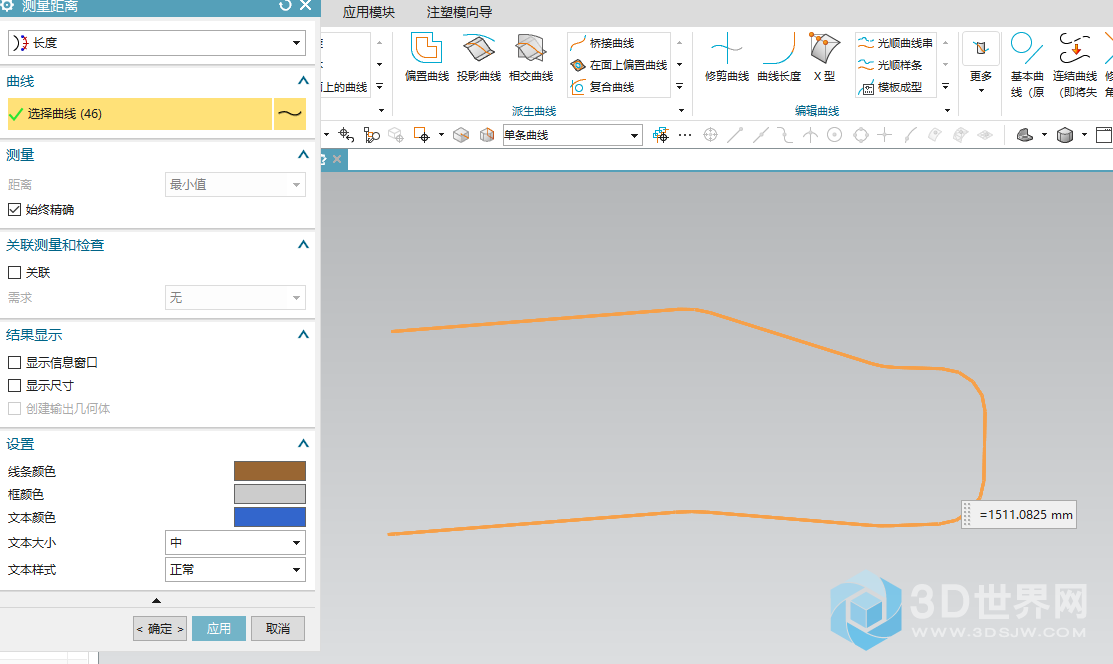Collapse the 关联测量和检查 section
The image size is (1113, 664).
303,244
